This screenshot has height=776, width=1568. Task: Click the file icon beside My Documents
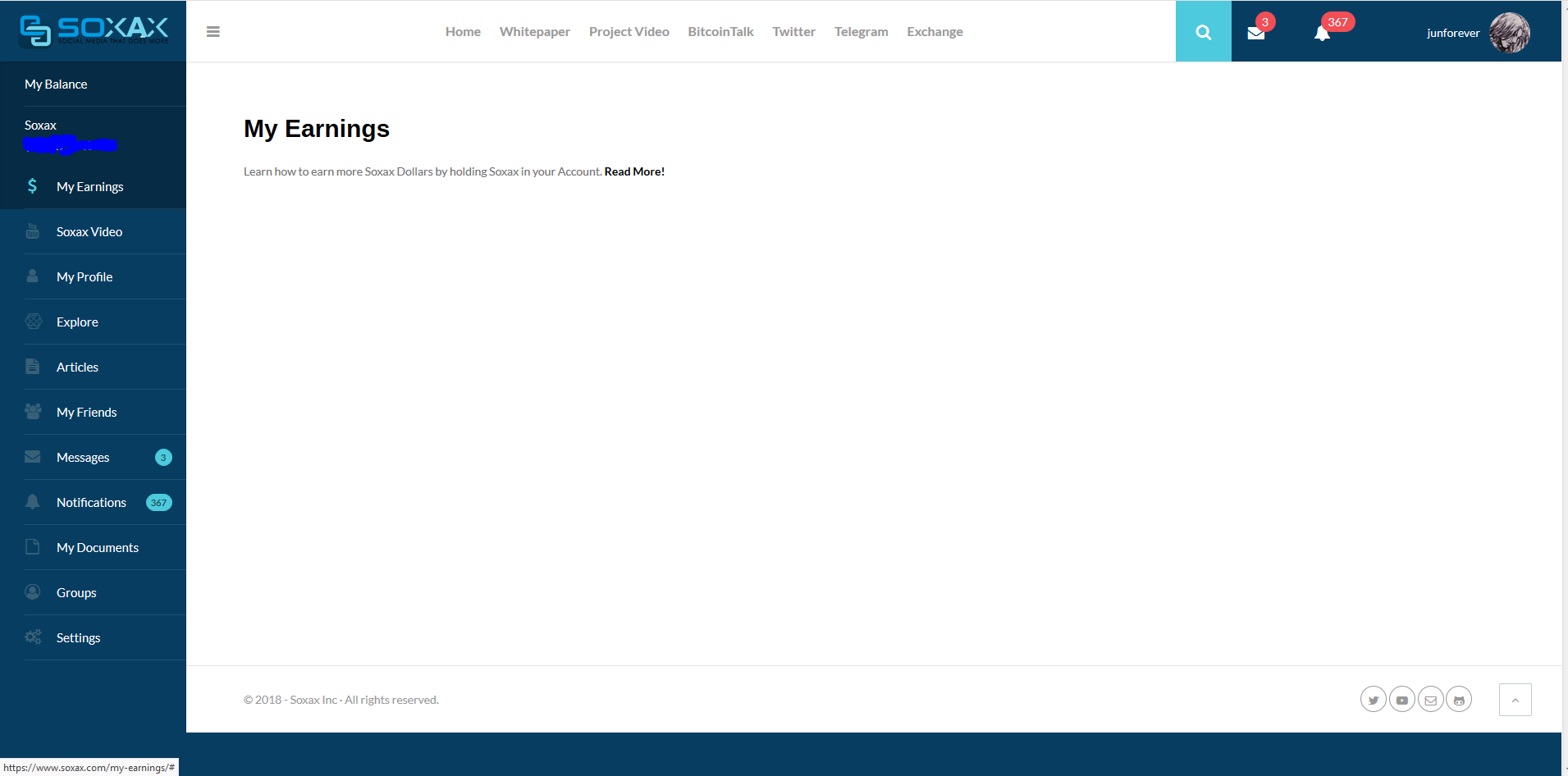click(33, 546)
